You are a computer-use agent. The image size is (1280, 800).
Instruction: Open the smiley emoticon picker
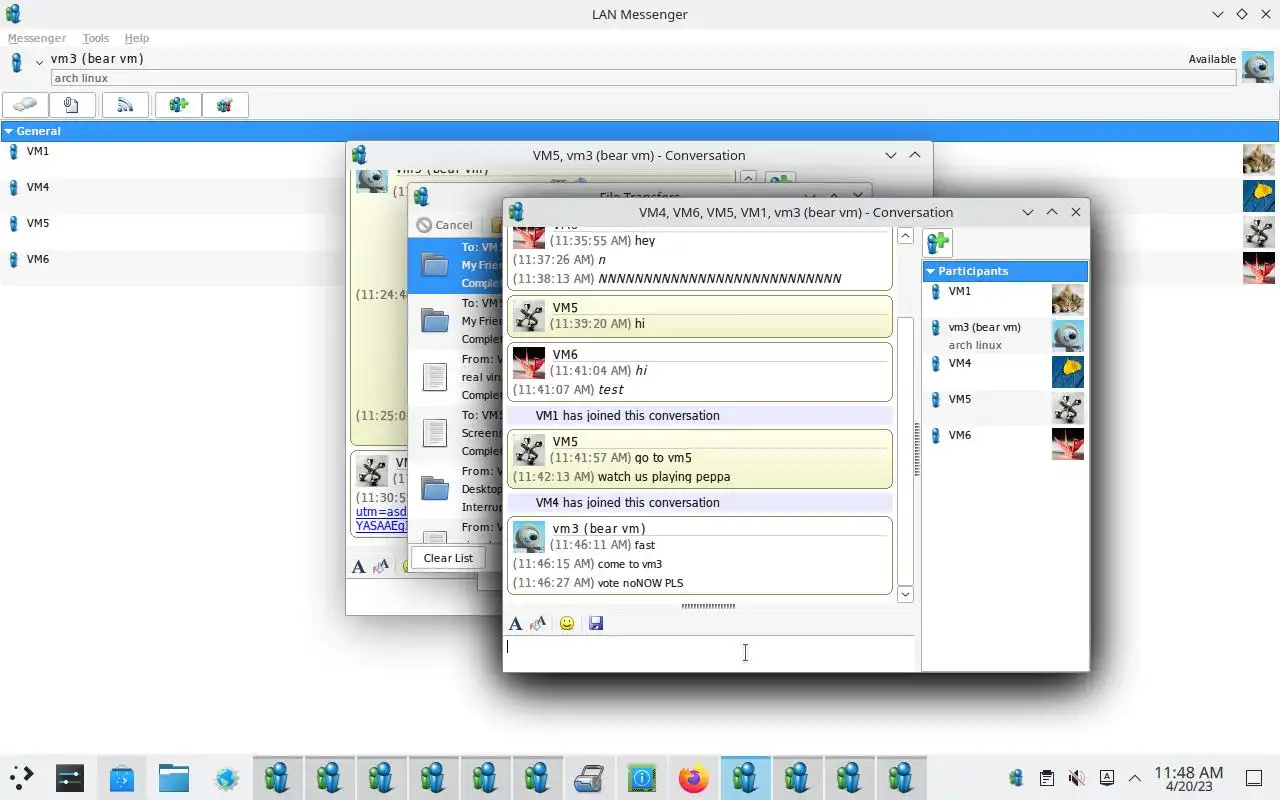coord(567,623)
